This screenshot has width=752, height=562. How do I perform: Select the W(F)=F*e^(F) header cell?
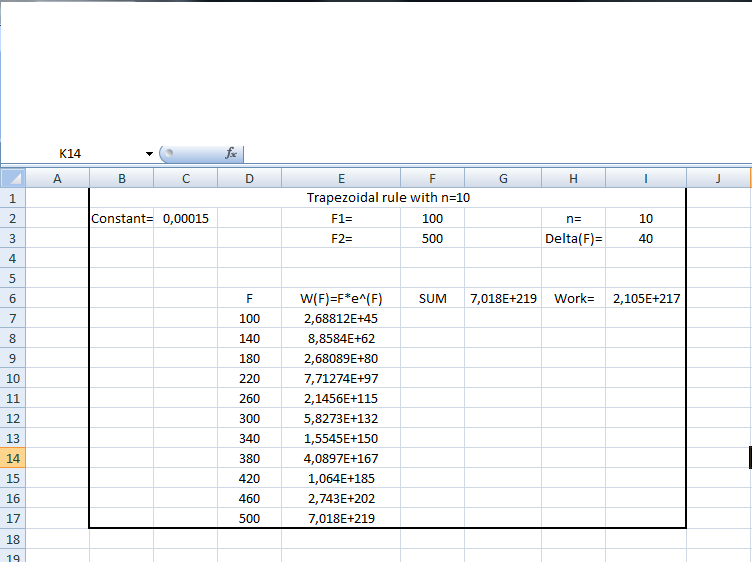click(341, 298)
